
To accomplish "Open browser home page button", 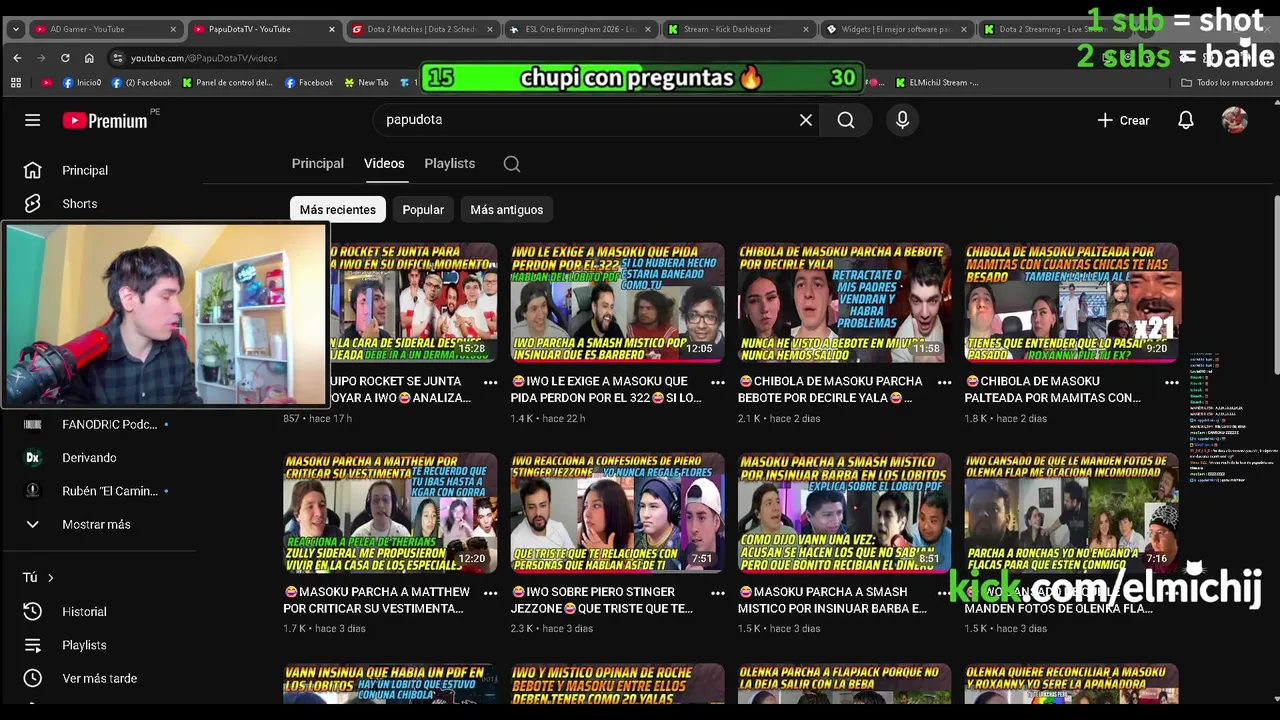I will pos(89,58).
